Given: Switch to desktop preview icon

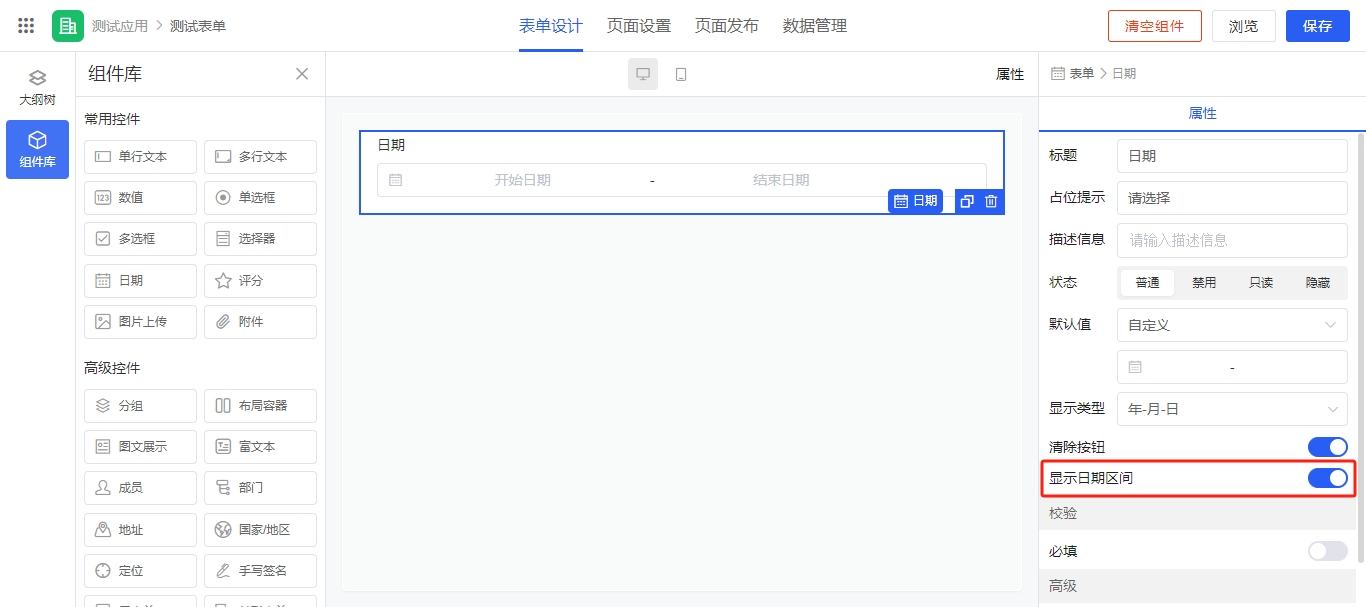Looking at the screenshot, I should point(643,74).
